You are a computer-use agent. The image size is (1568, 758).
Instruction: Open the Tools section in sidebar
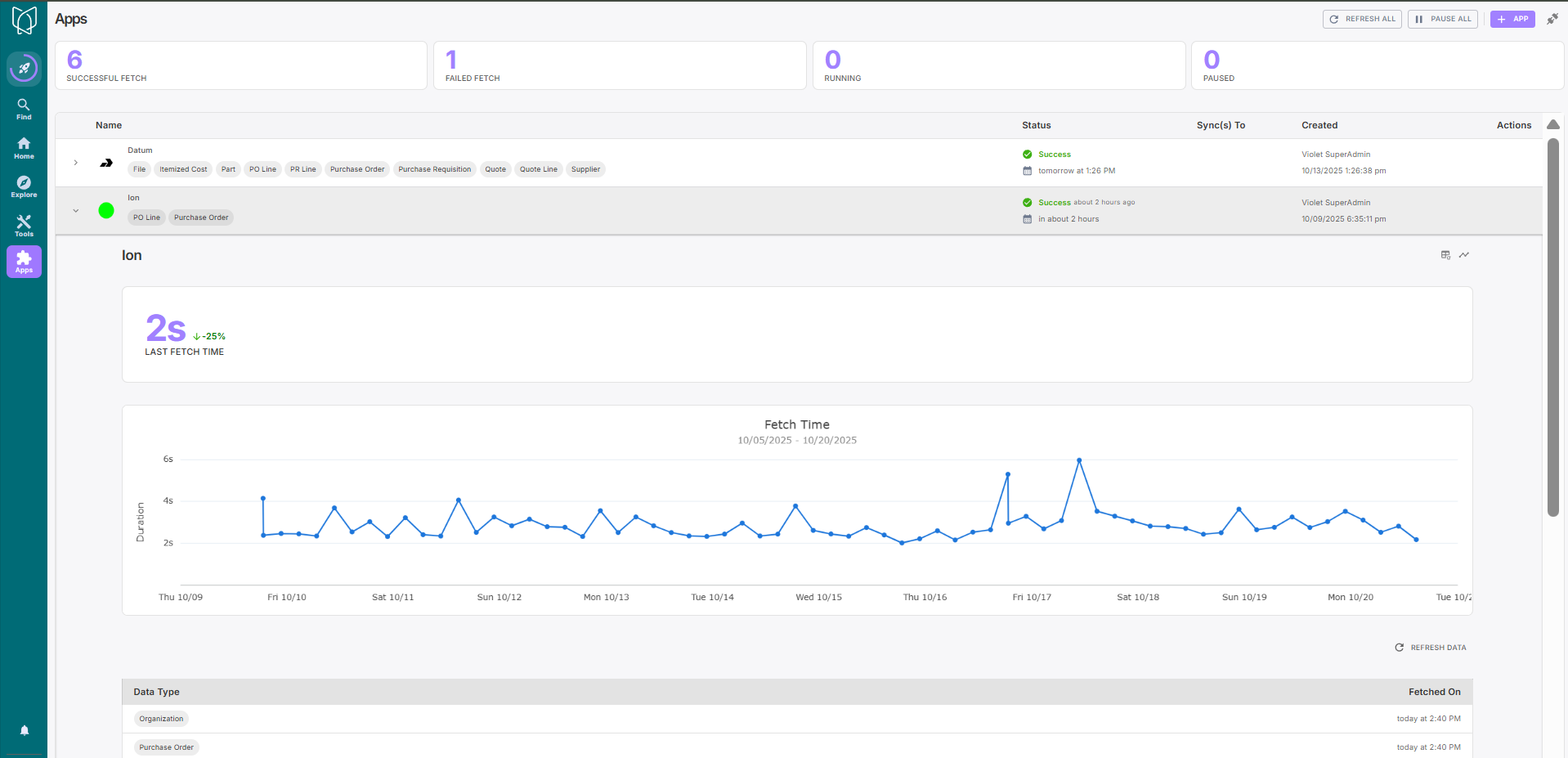point(24,226)
